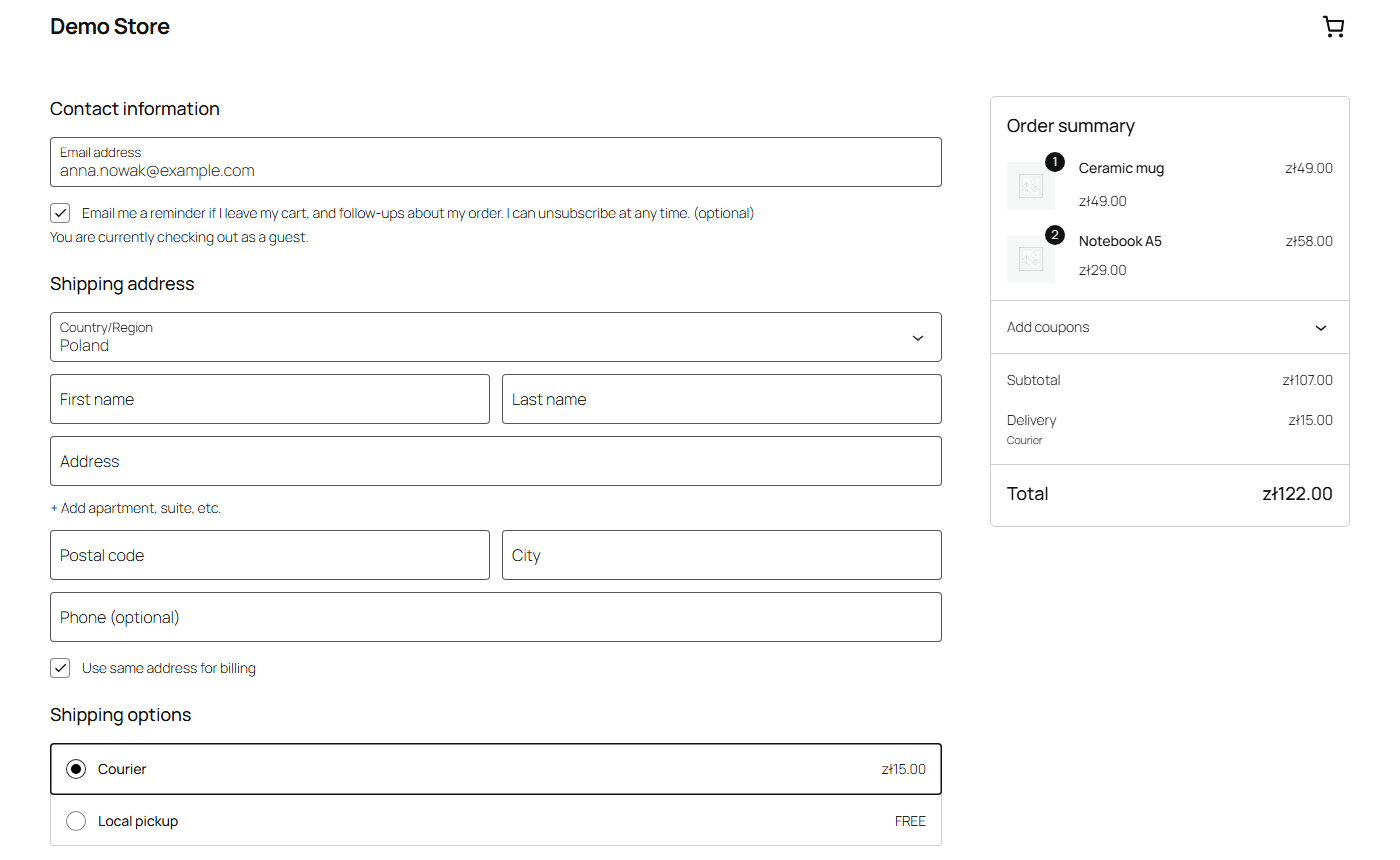This screenshot has height=860, width=1400.
Task: Select the Courier shipping option
Action: [496, 769]
